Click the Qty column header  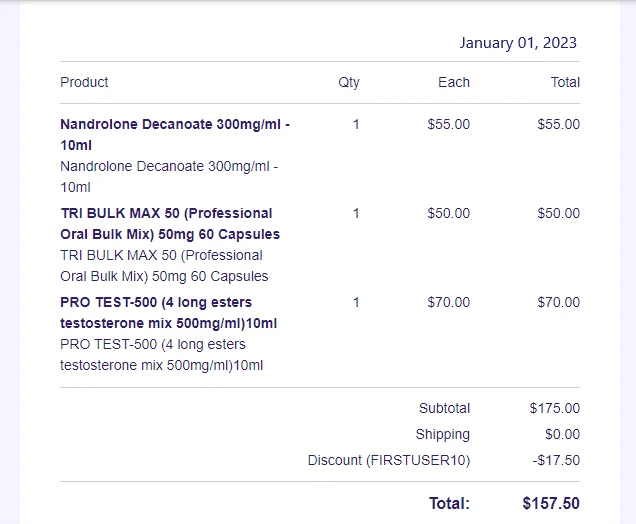pyautogui.click(x=349, y=82)
